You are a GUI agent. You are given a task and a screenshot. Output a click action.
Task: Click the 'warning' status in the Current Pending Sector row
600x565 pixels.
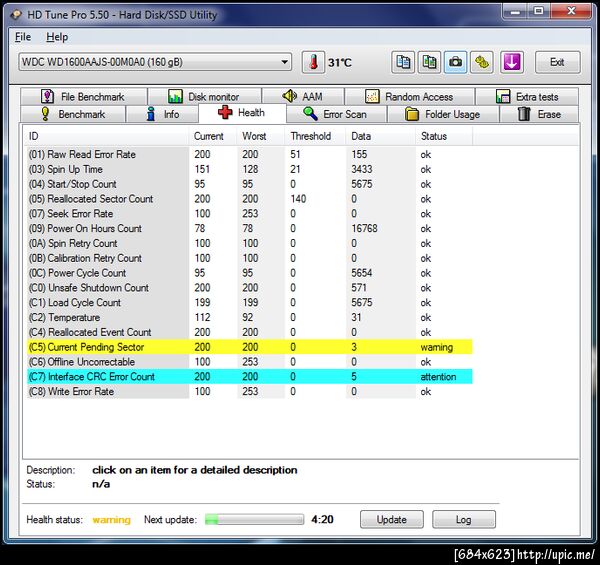coord(437,347)
